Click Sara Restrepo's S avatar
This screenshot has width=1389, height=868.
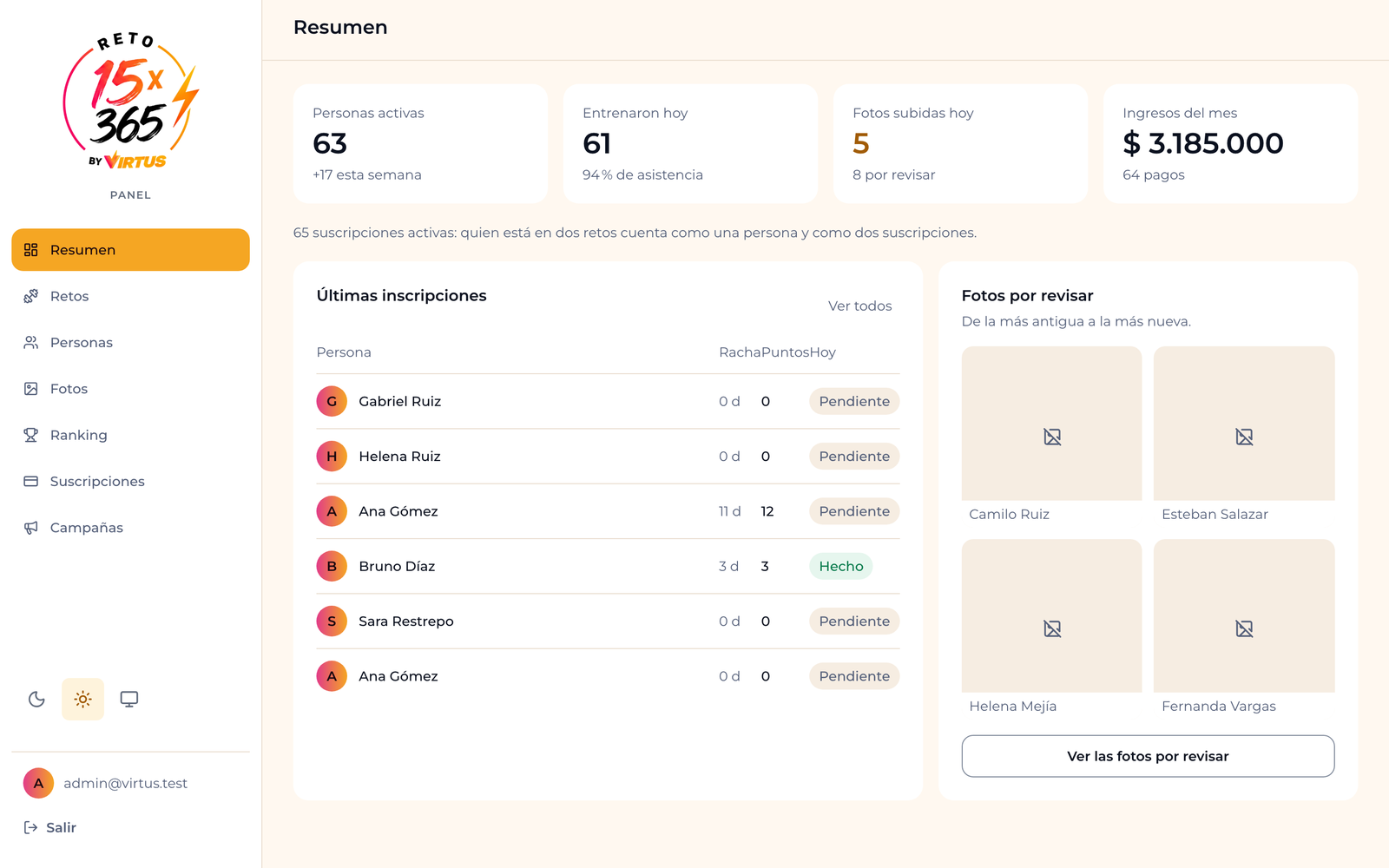tap(332, 621)
